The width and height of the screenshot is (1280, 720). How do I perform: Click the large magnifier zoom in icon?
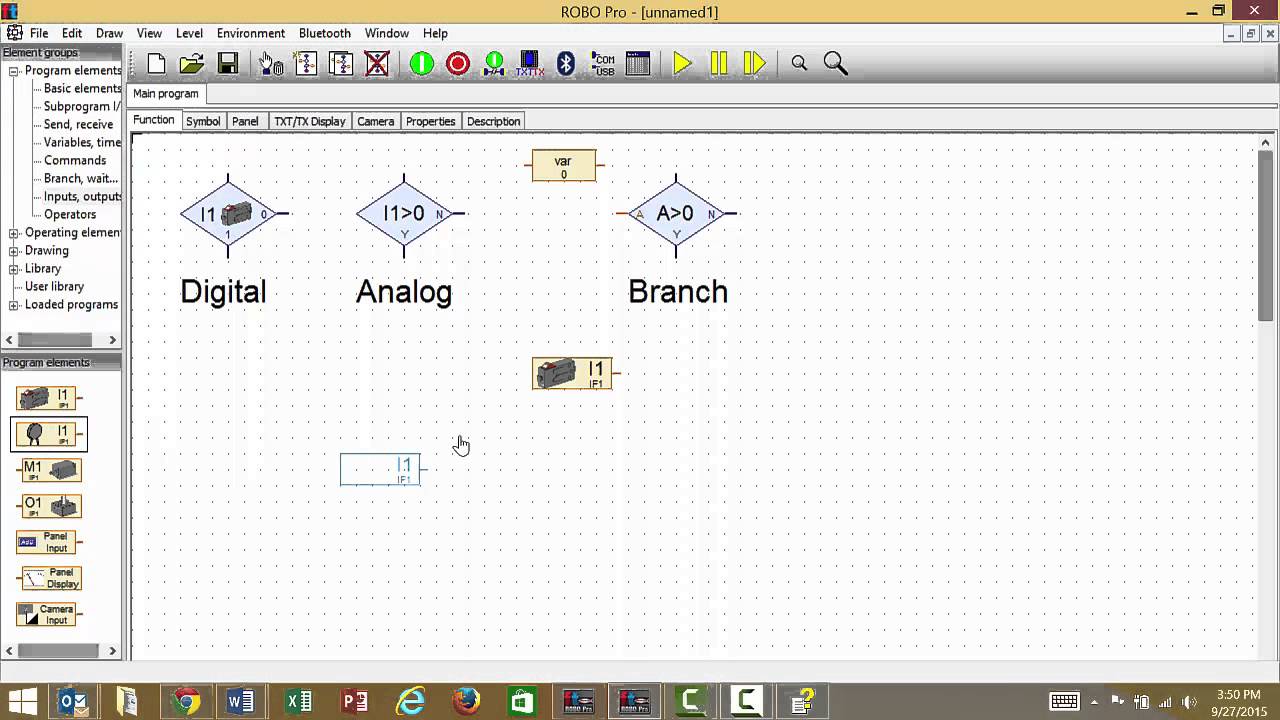pyautogui.click(x=836, y=64)
